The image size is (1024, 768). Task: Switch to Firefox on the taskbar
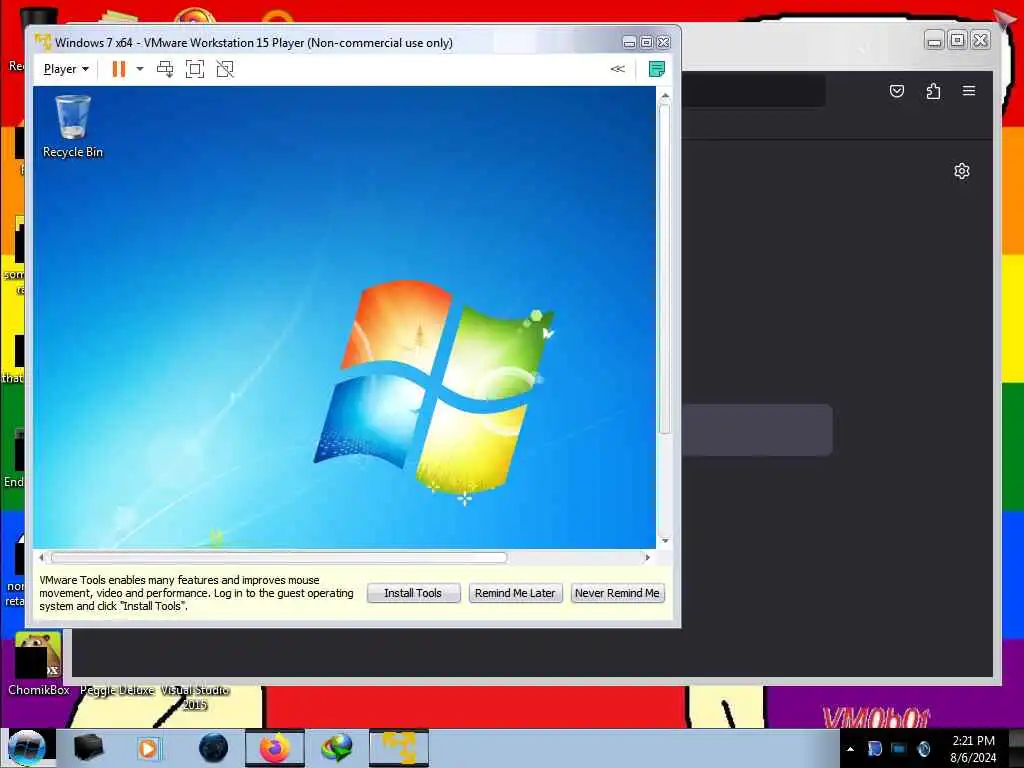click(x=275, y=748)
